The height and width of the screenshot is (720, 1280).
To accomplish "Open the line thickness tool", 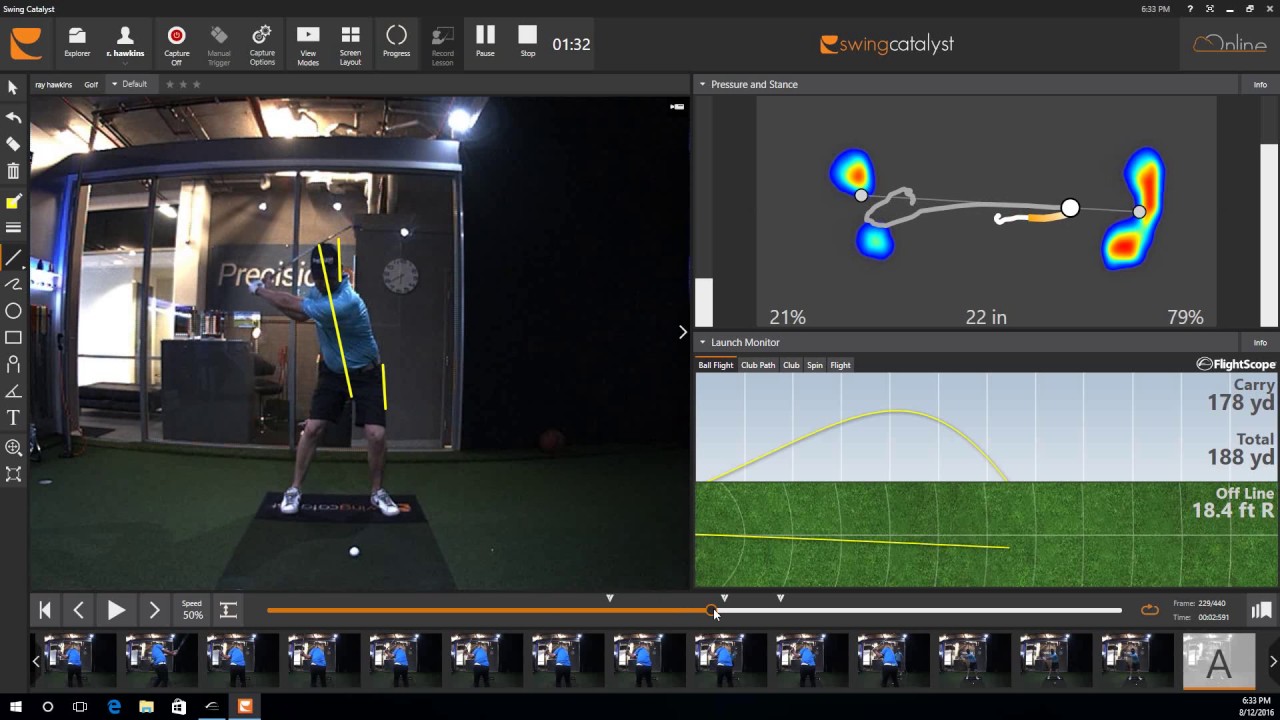I will [x=13, y=228].
